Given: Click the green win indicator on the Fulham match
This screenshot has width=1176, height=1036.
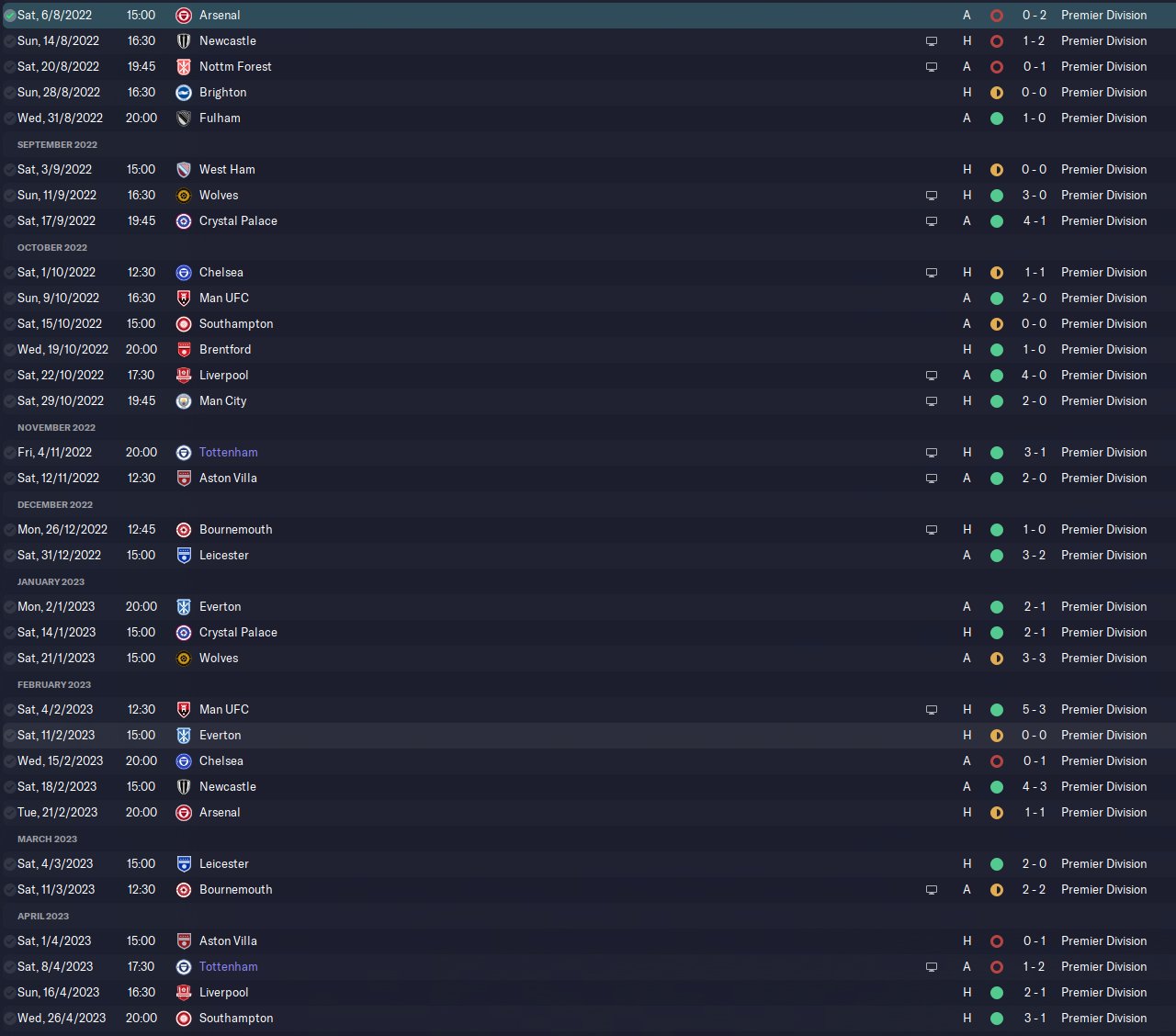Looking at the screenshot, I should click(x=997, y=118).
